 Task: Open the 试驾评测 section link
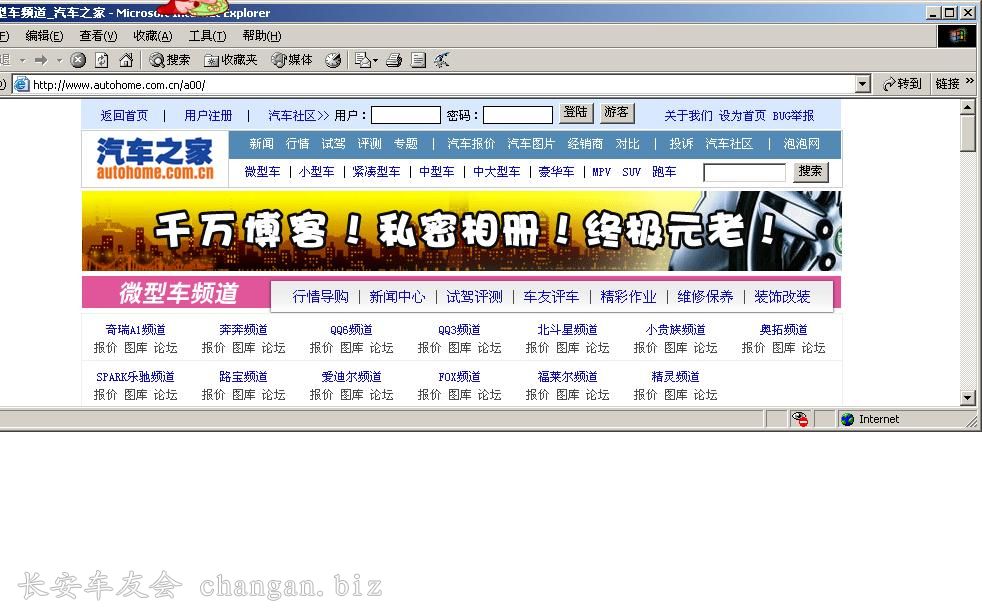(474, 297)
